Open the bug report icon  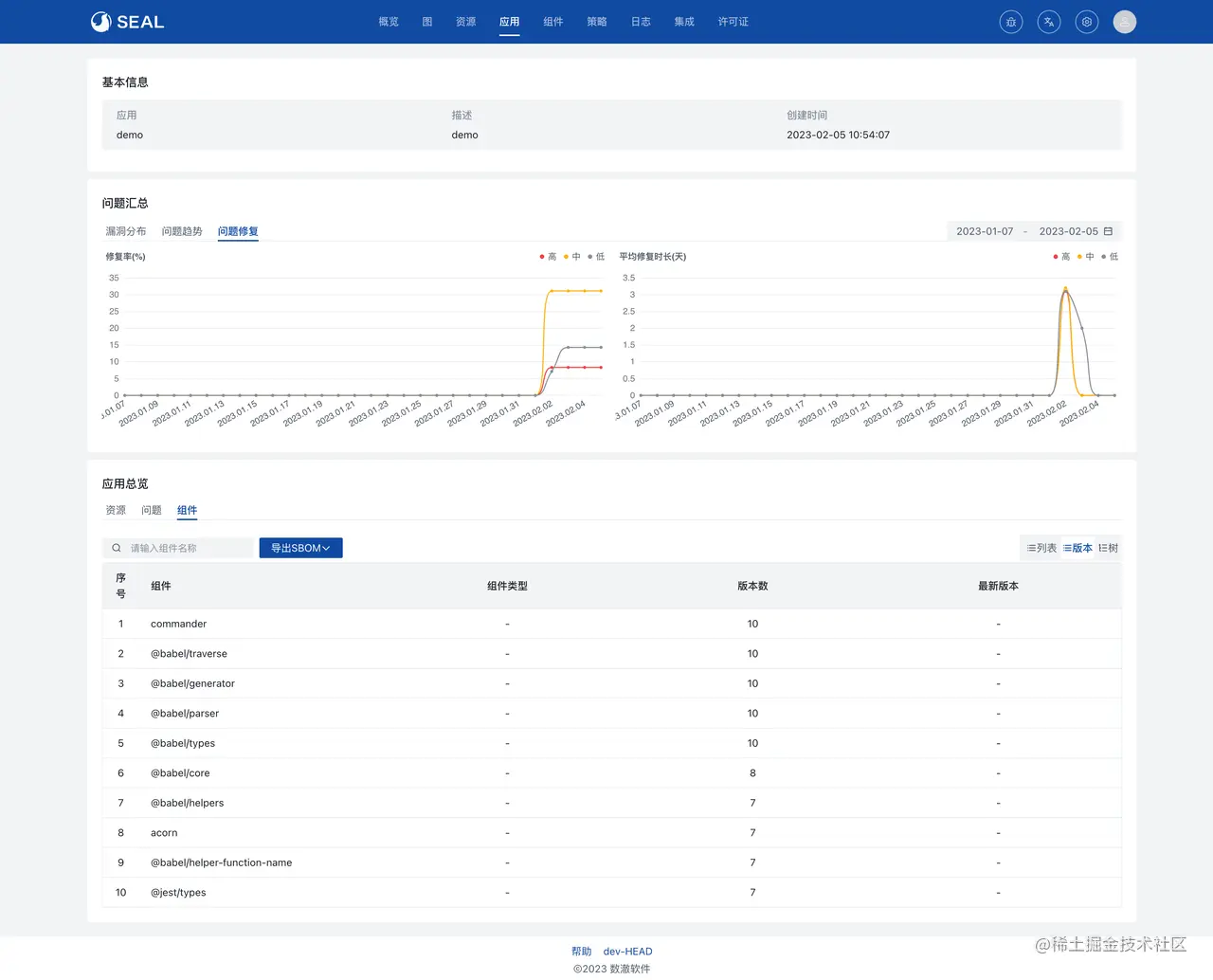(x=1011, y=22)
